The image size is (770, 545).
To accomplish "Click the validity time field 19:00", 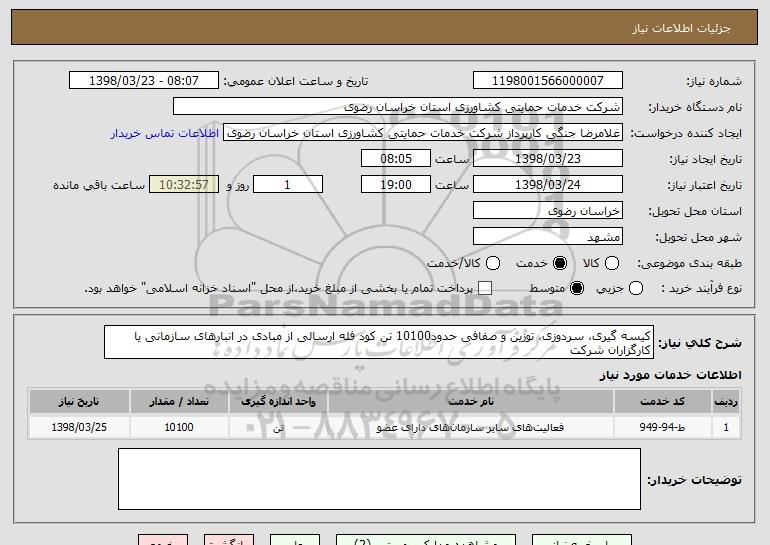I will [x=396, y=184].
